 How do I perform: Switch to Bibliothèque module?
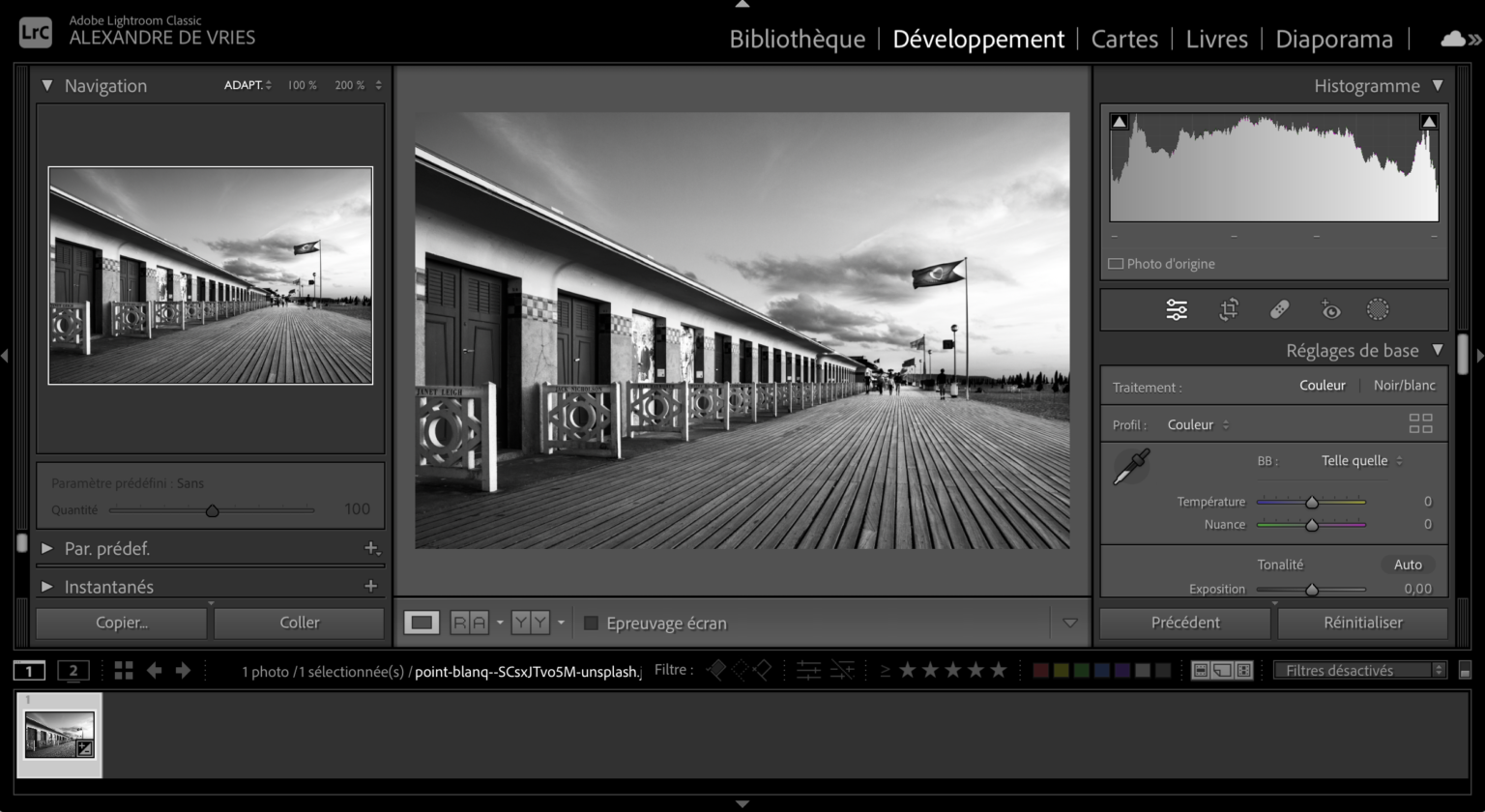click(797, 39)
